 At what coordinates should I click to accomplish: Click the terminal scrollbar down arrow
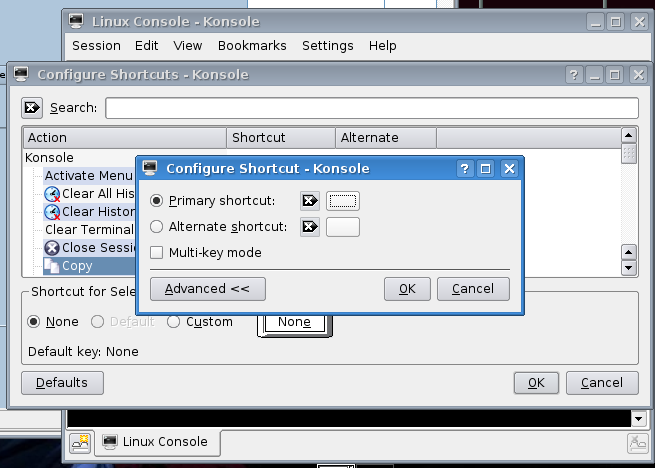(638, 419)
